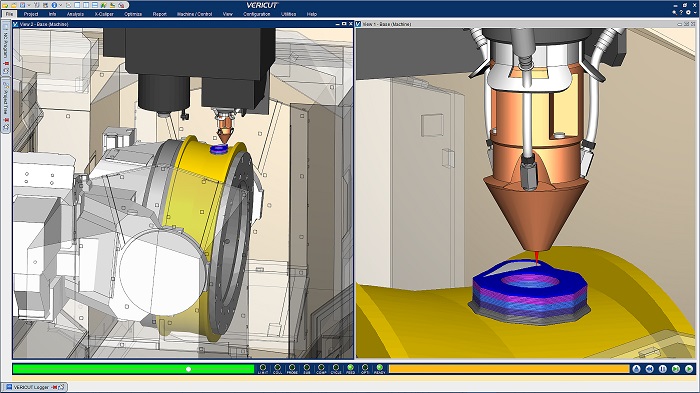The width and height of the screenshot is (700, 393).
Task: Toggle the COLL collision indicator
Action: (277, 369)
